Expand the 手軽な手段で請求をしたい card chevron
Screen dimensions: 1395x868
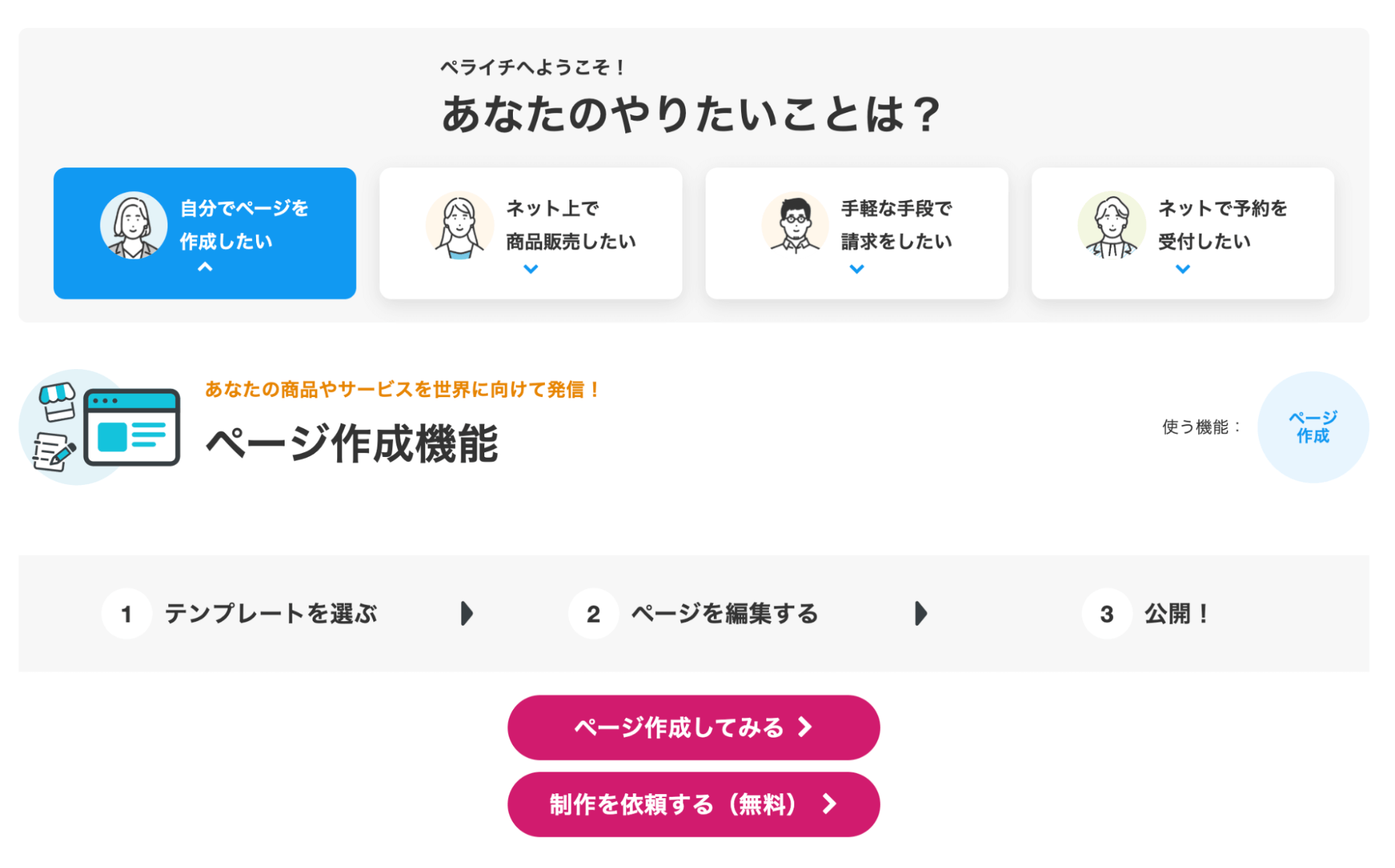click(856, 269)
